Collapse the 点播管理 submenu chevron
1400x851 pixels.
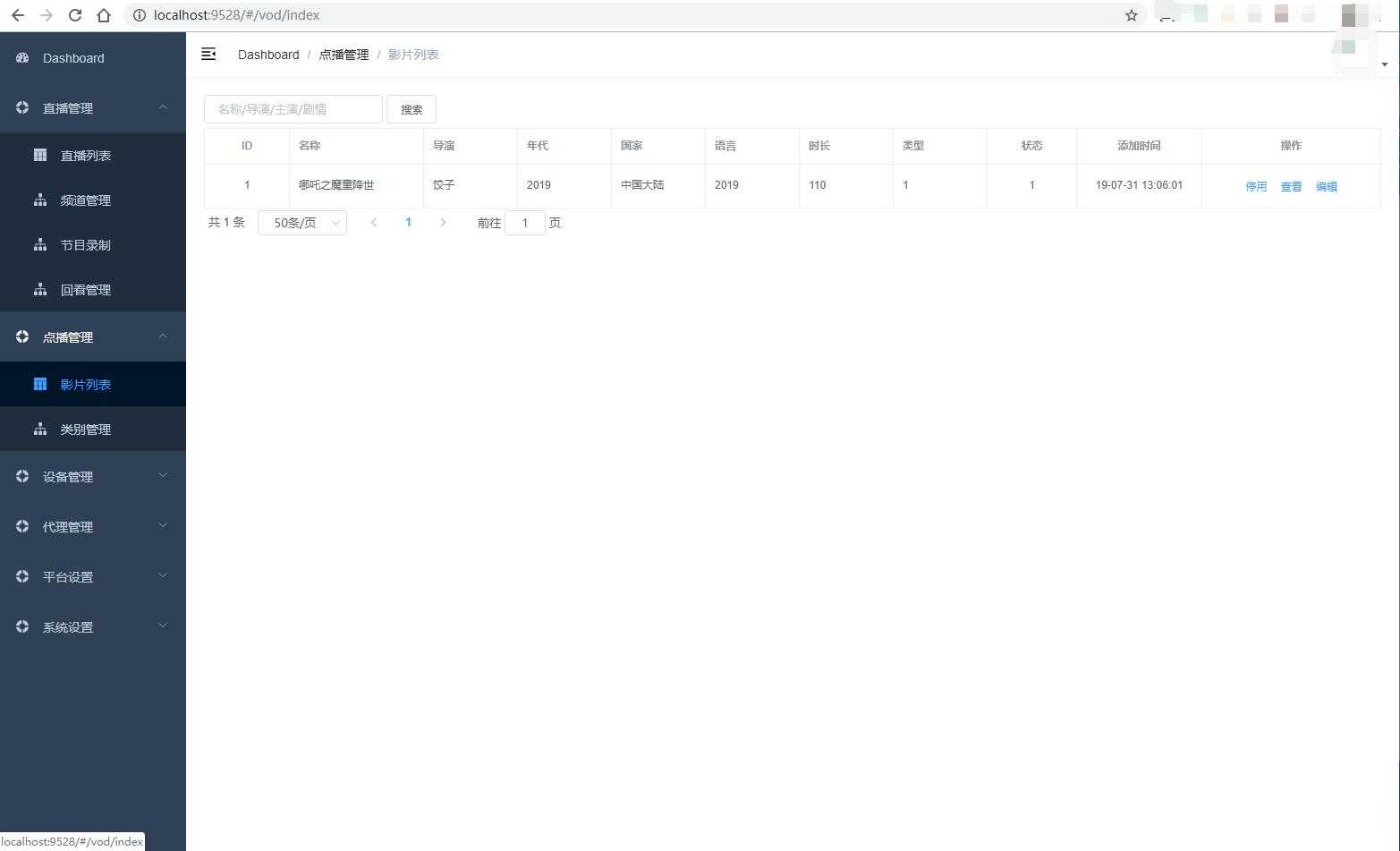(163, 336)
